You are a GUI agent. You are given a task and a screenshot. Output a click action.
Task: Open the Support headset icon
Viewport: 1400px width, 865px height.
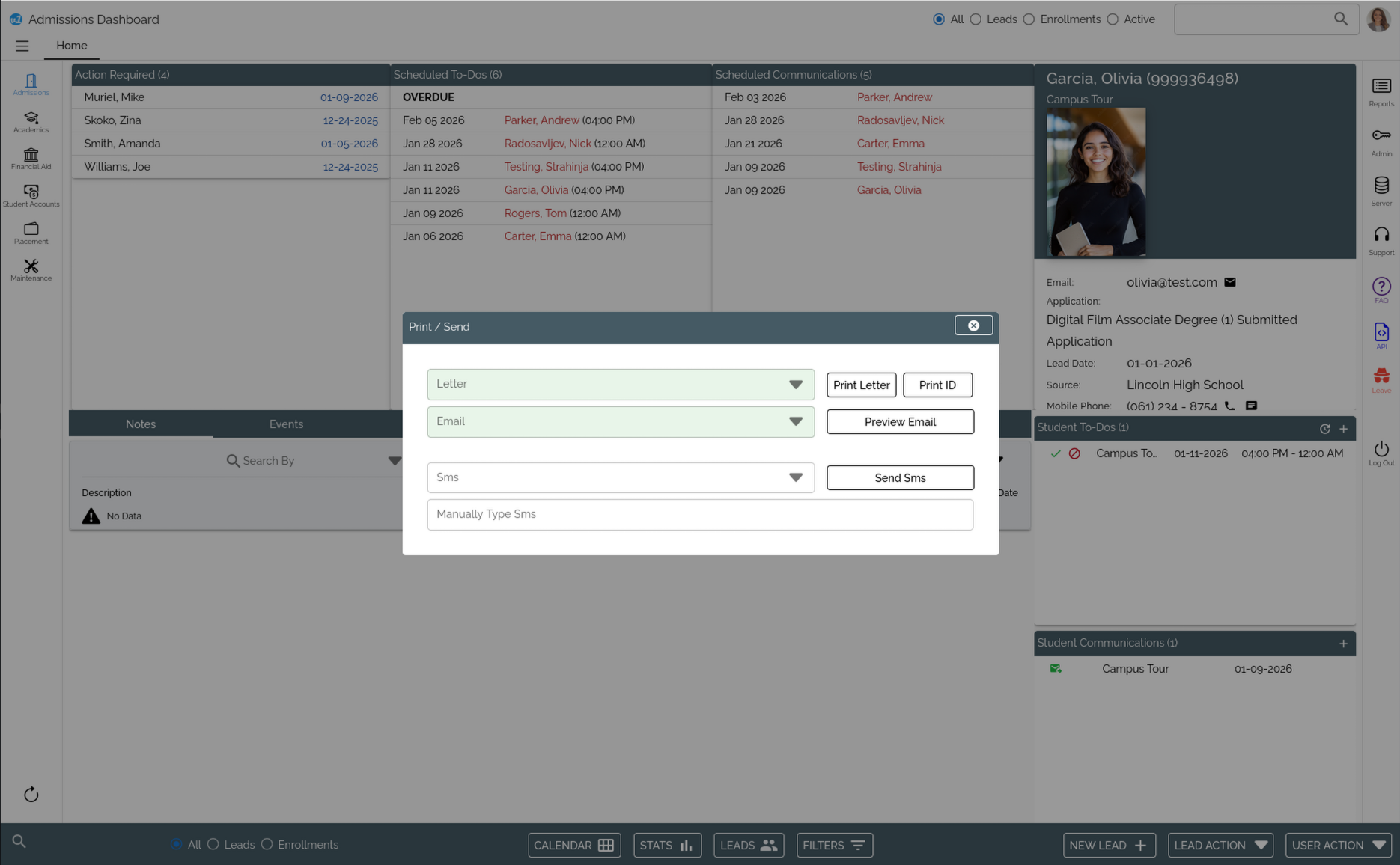[1381, 240]
